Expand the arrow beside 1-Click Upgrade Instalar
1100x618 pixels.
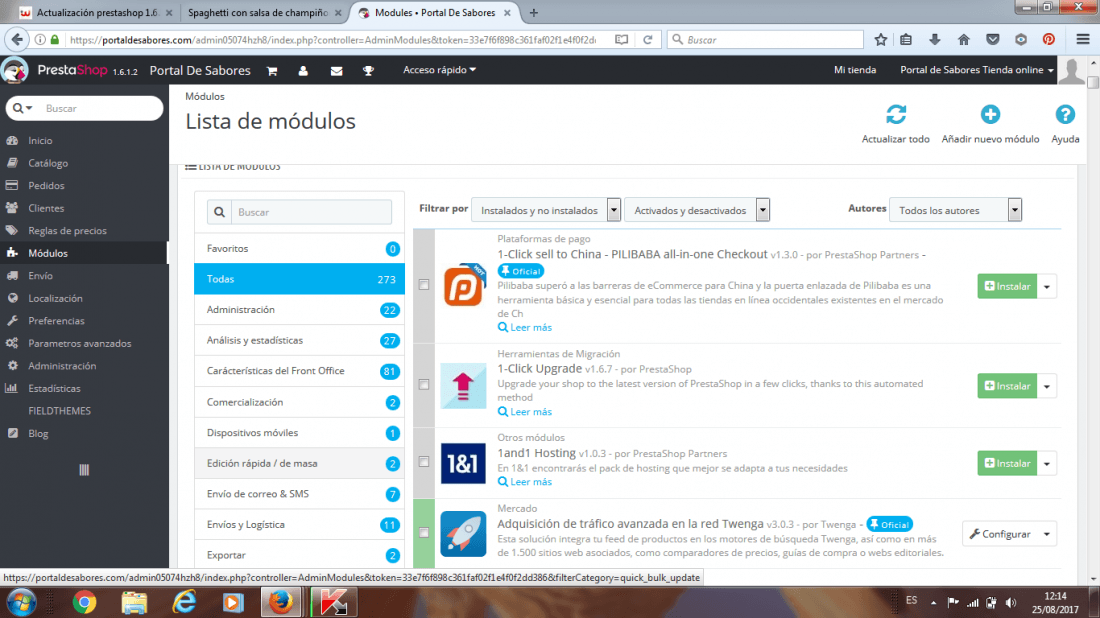tap(1047, 386)
